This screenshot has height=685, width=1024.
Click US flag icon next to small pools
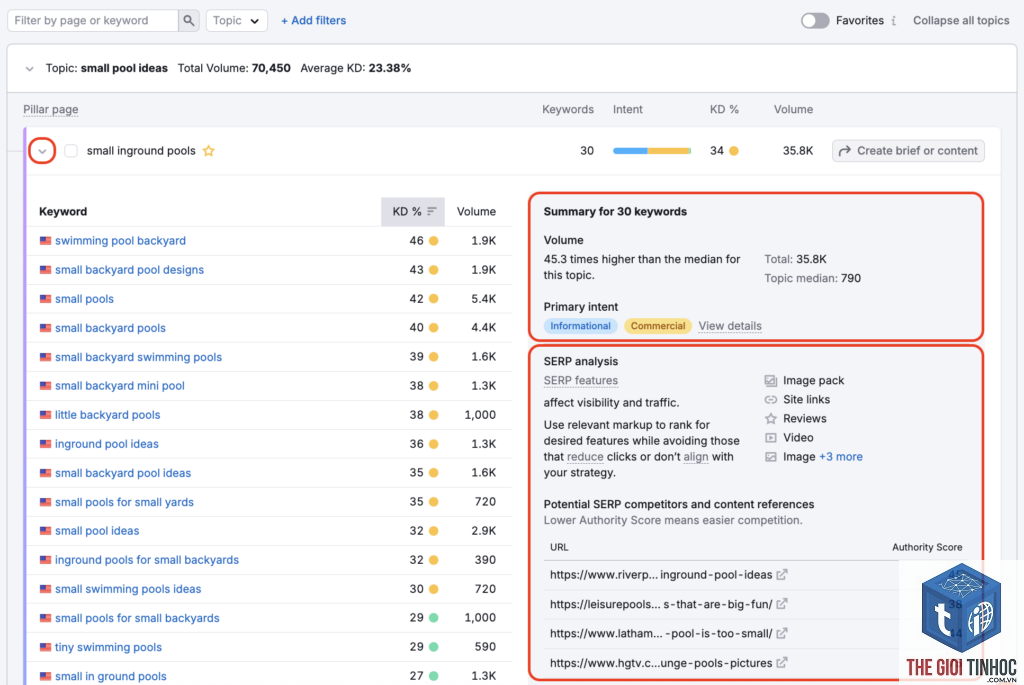pos(45,298)
